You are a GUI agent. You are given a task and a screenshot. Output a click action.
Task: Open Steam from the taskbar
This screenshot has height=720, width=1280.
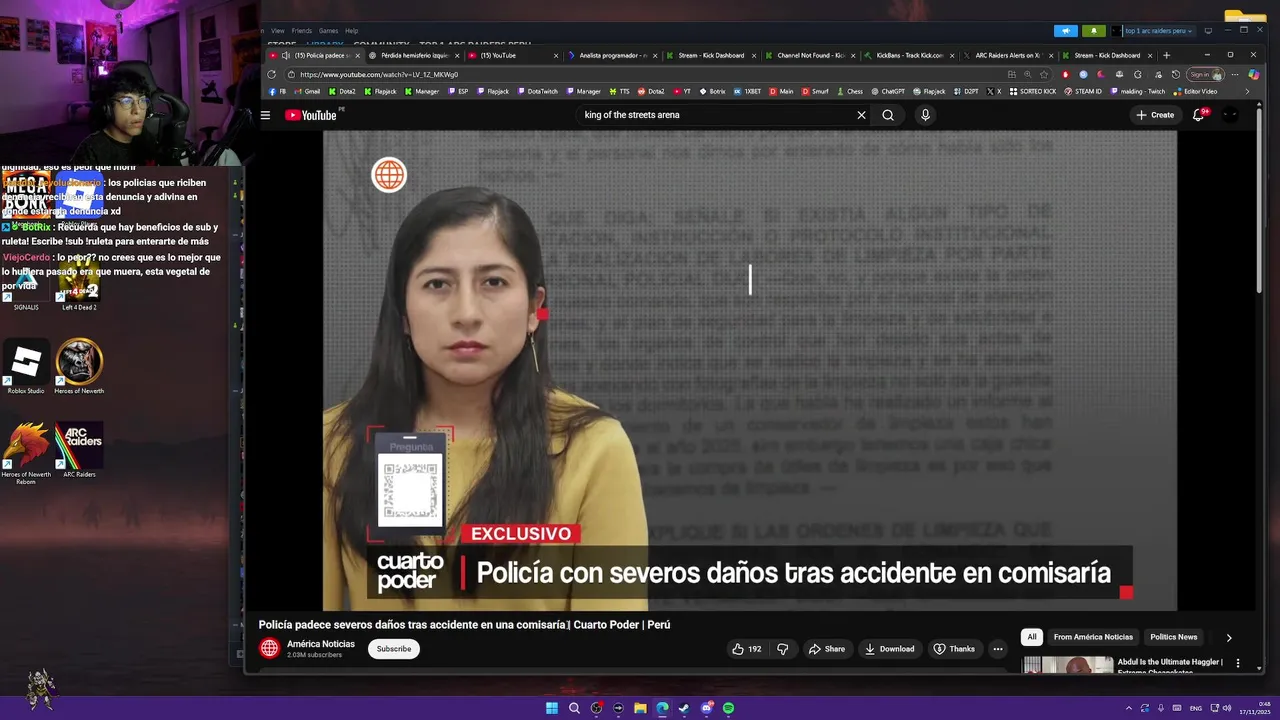pyautogui.click(x=684, y=708)
